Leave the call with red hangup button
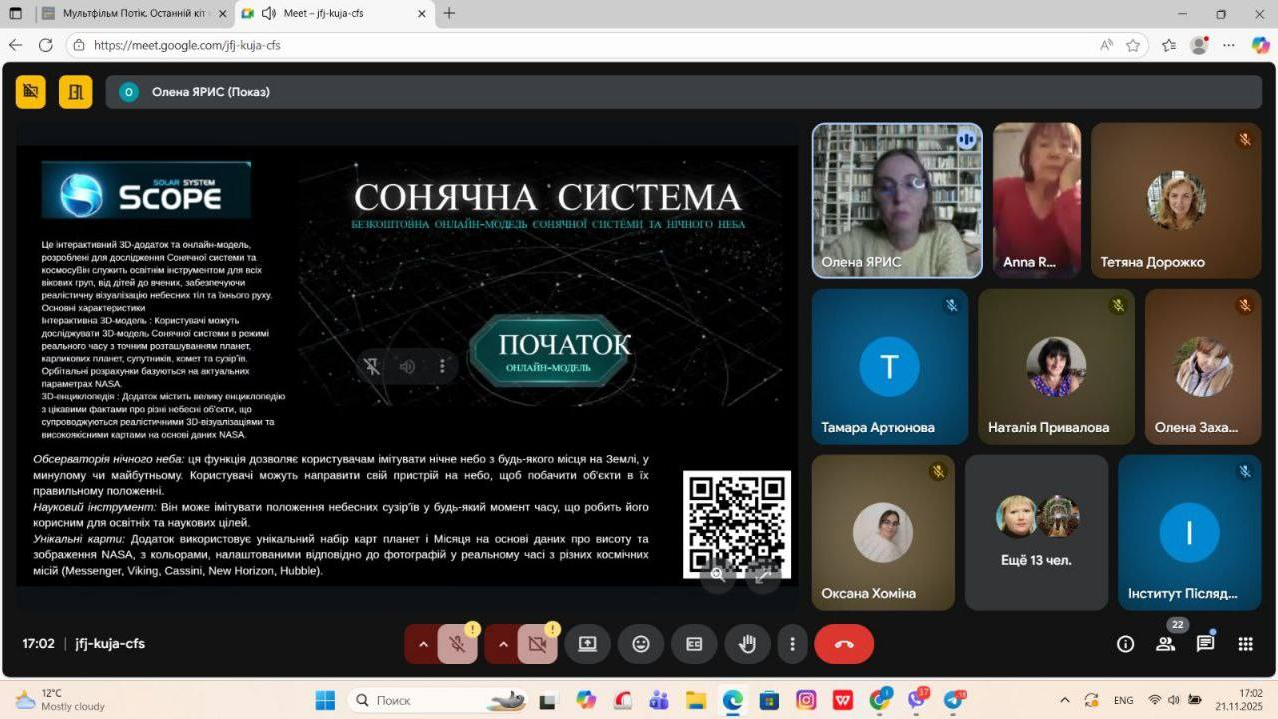This screenshot has height=719, width=1278. [x=844, y=645]
